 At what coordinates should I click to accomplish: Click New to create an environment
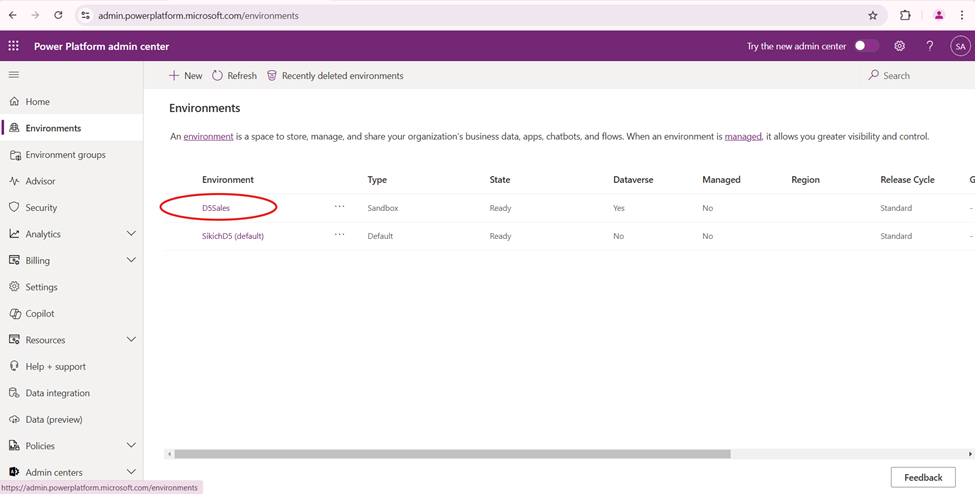point(185,76)
